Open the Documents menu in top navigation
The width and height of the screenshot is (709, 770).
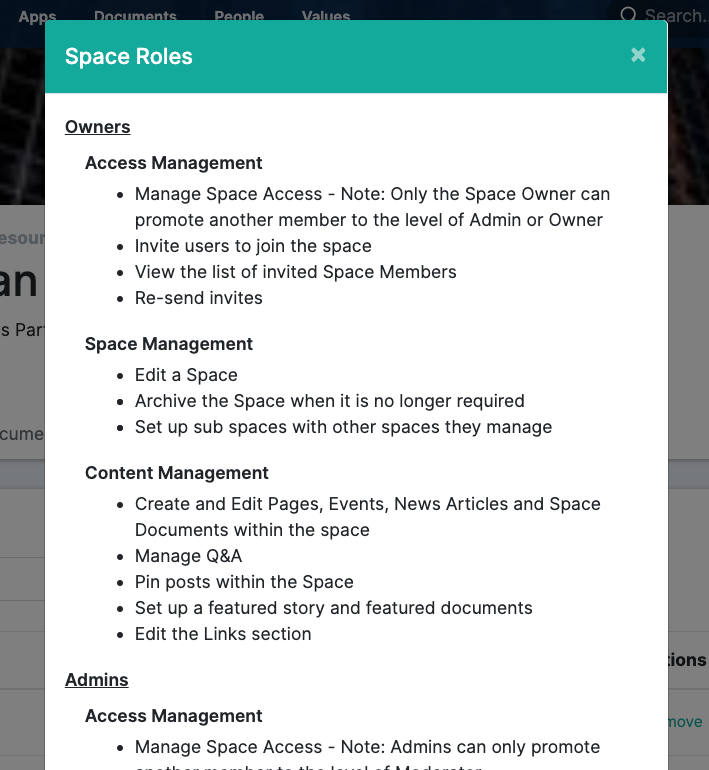click(x=135, y=17)
